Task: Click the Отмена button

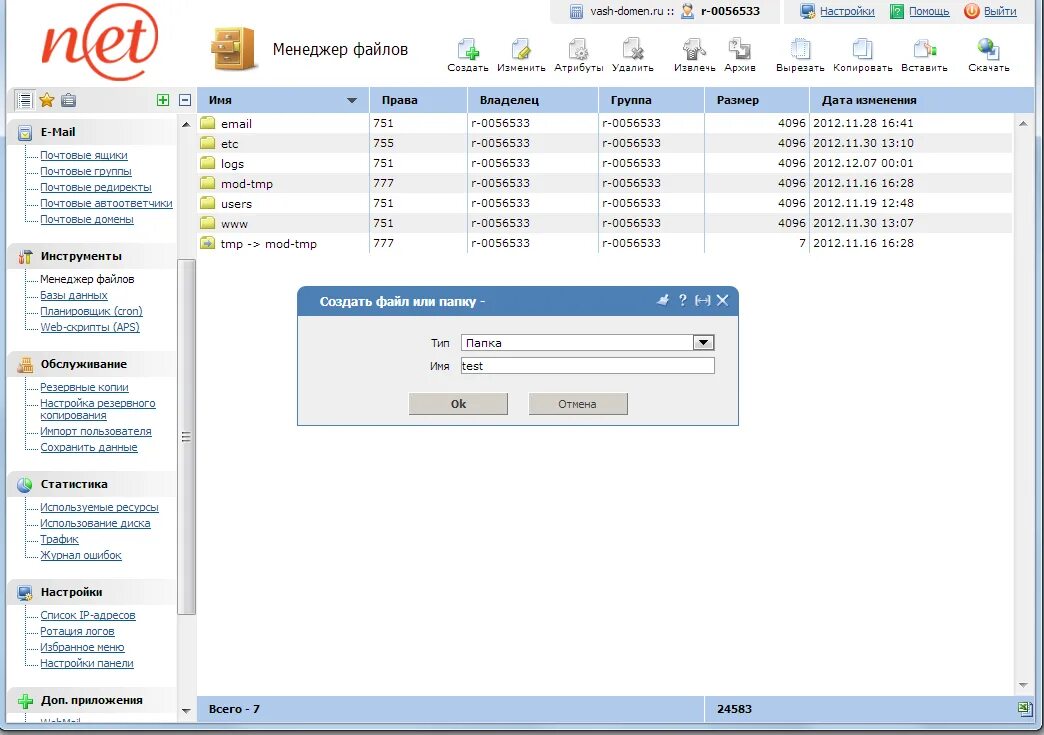Action: [578, 403]
